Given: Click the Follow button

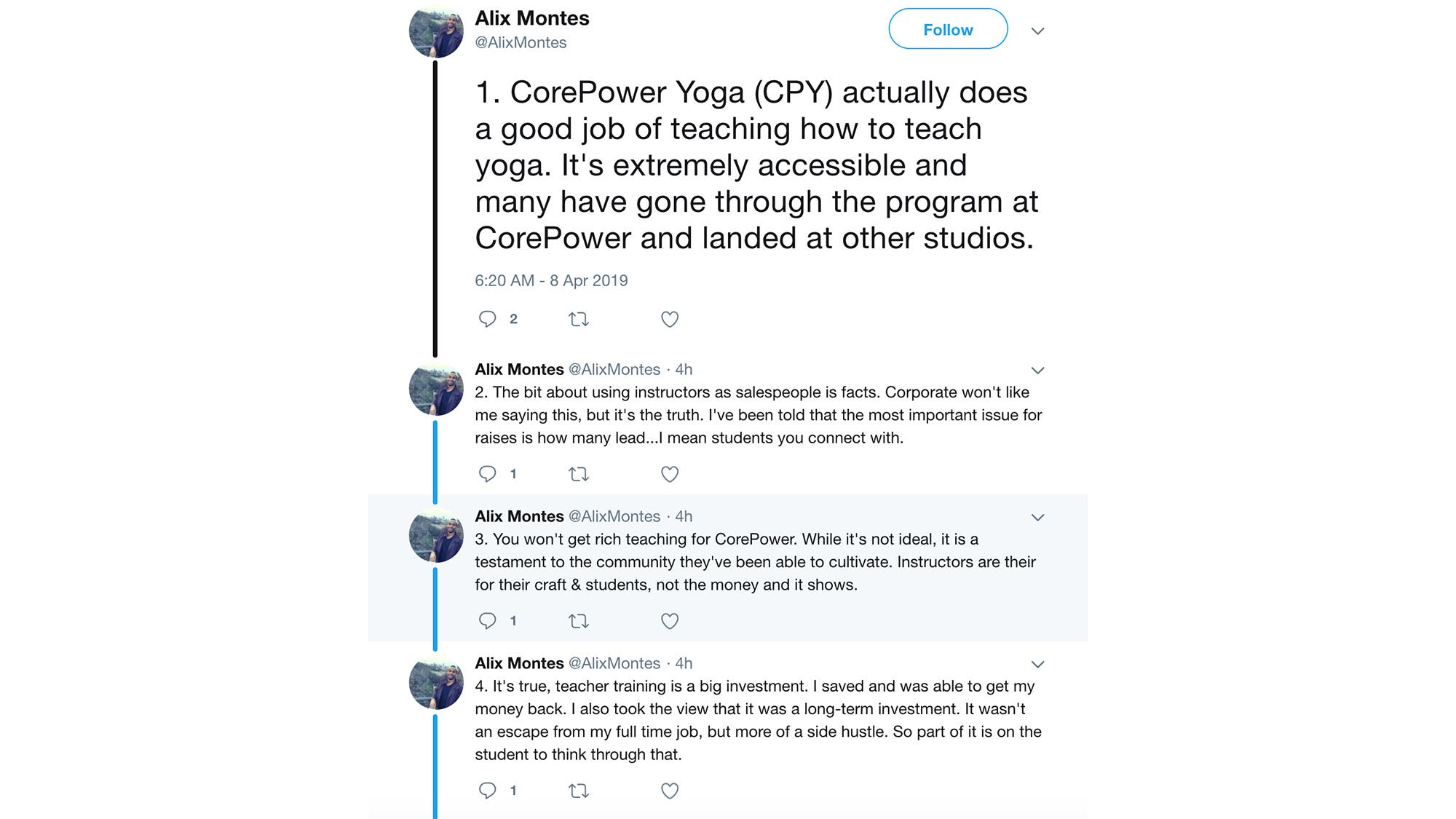Looking at the screenshot, I should tap(948, 29).
